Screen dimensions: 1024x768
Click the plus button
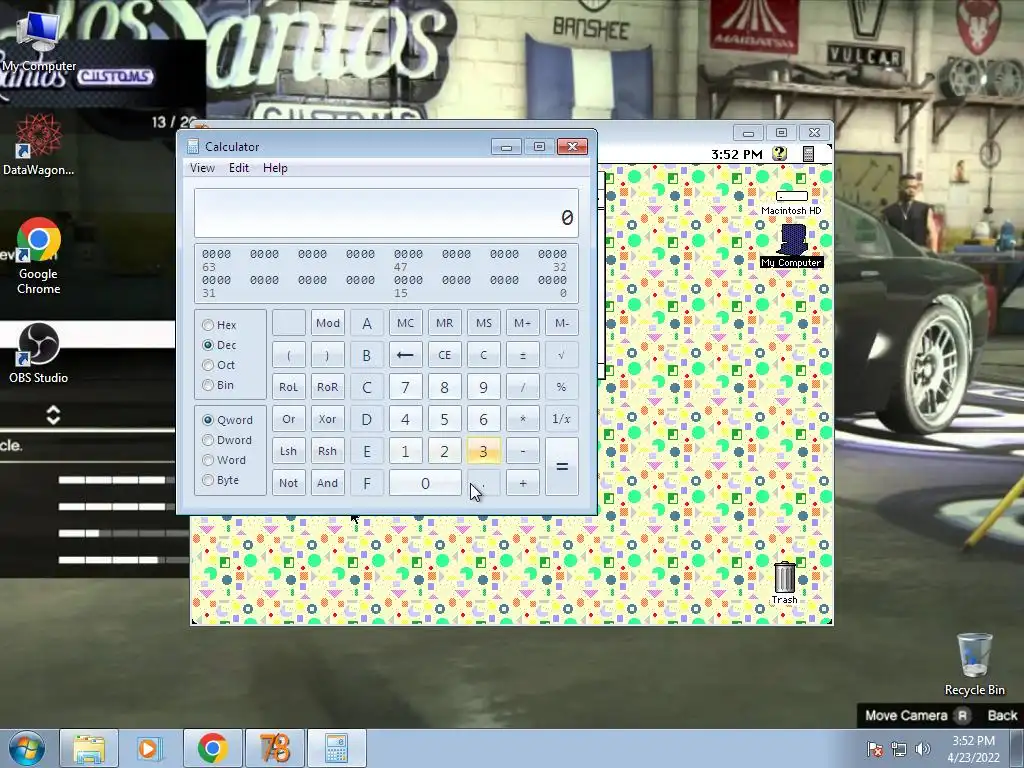(522, 483)
